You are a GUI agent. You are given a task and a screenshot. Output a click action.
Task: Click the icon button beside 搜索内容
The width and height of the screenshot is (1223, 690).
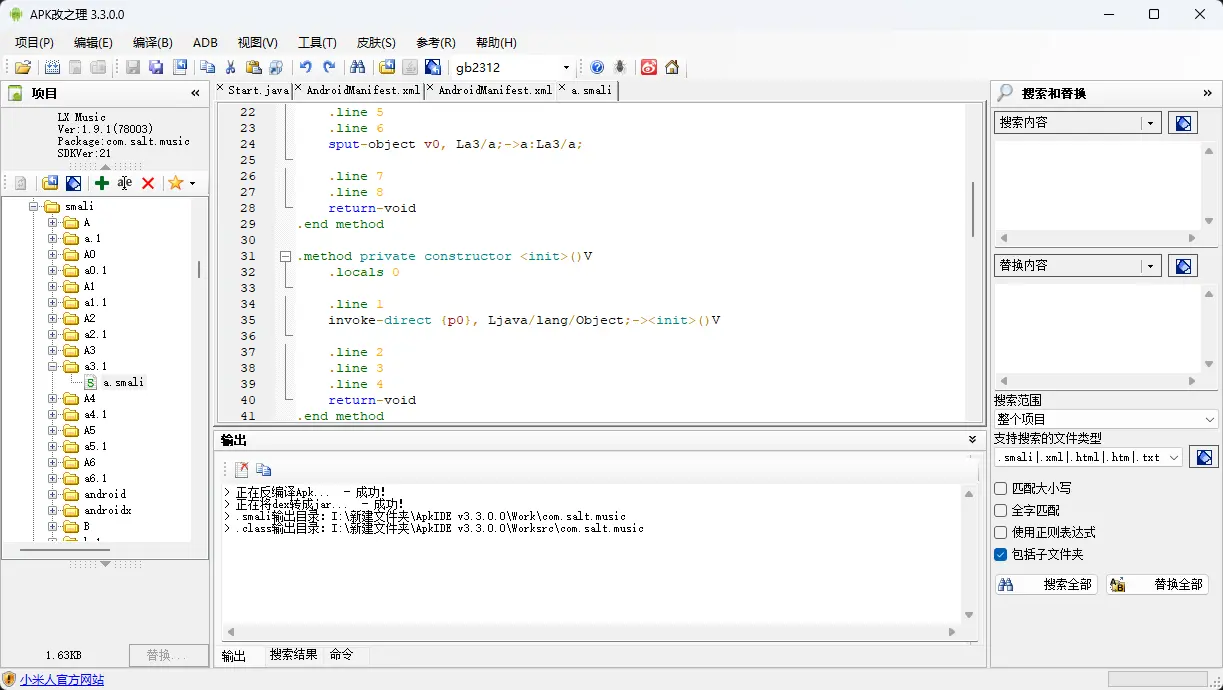1183,123
